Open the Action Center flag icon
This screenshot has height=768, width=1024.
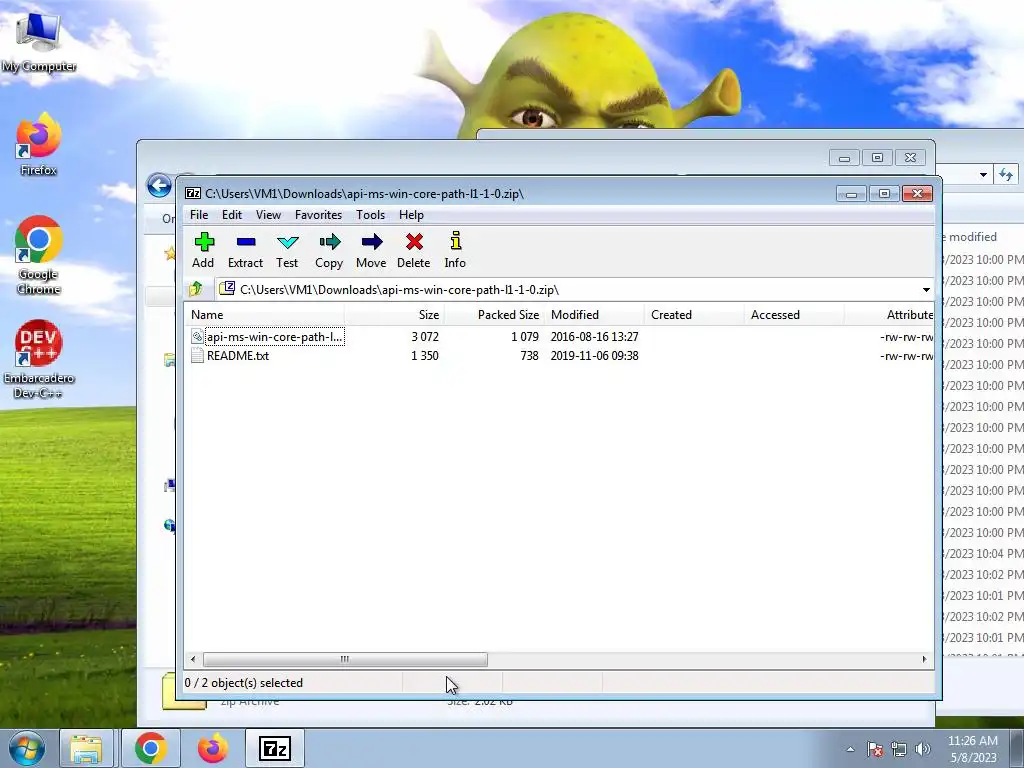point(875,749)
